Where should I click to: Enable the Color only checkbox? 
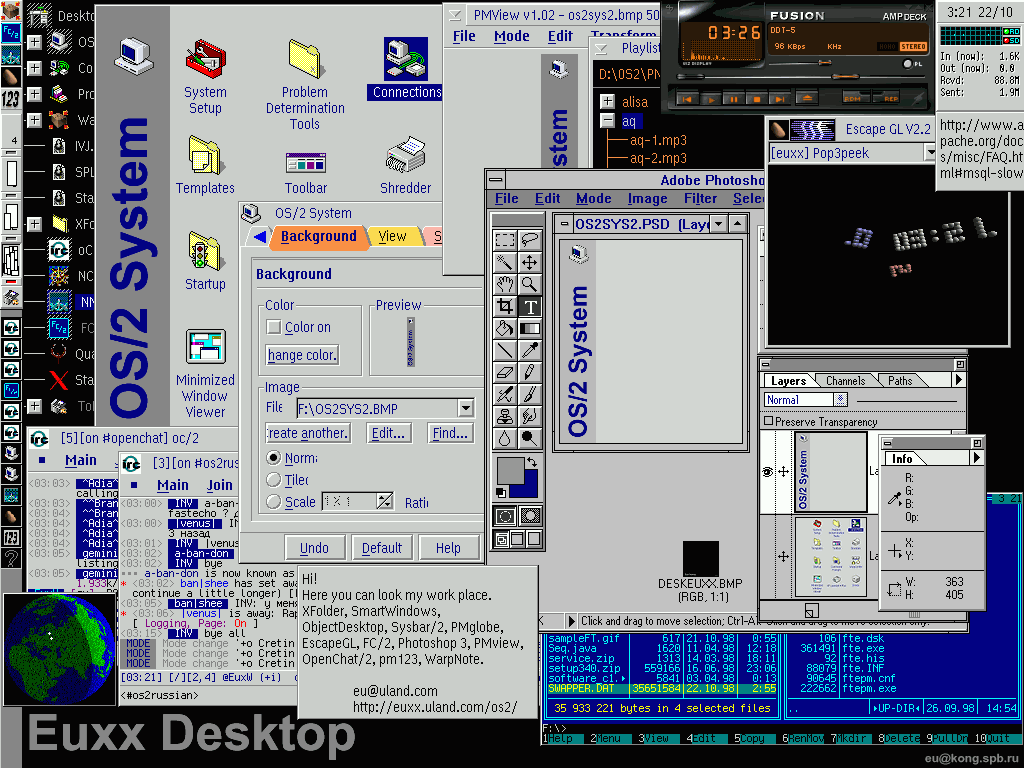click(274, 327)
